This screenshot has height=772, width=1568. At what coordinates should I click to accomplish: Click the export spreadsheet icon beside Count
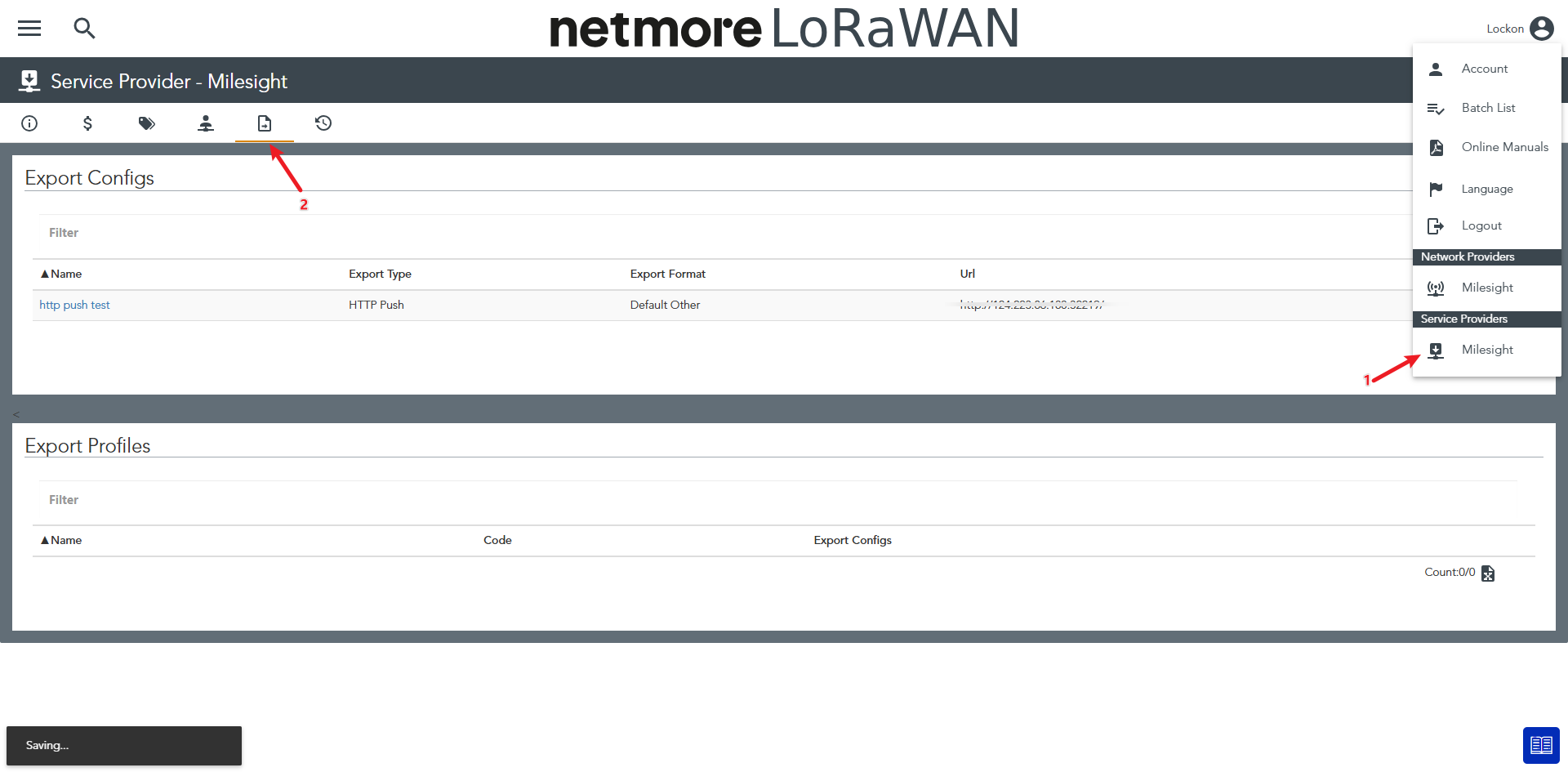1488,573
